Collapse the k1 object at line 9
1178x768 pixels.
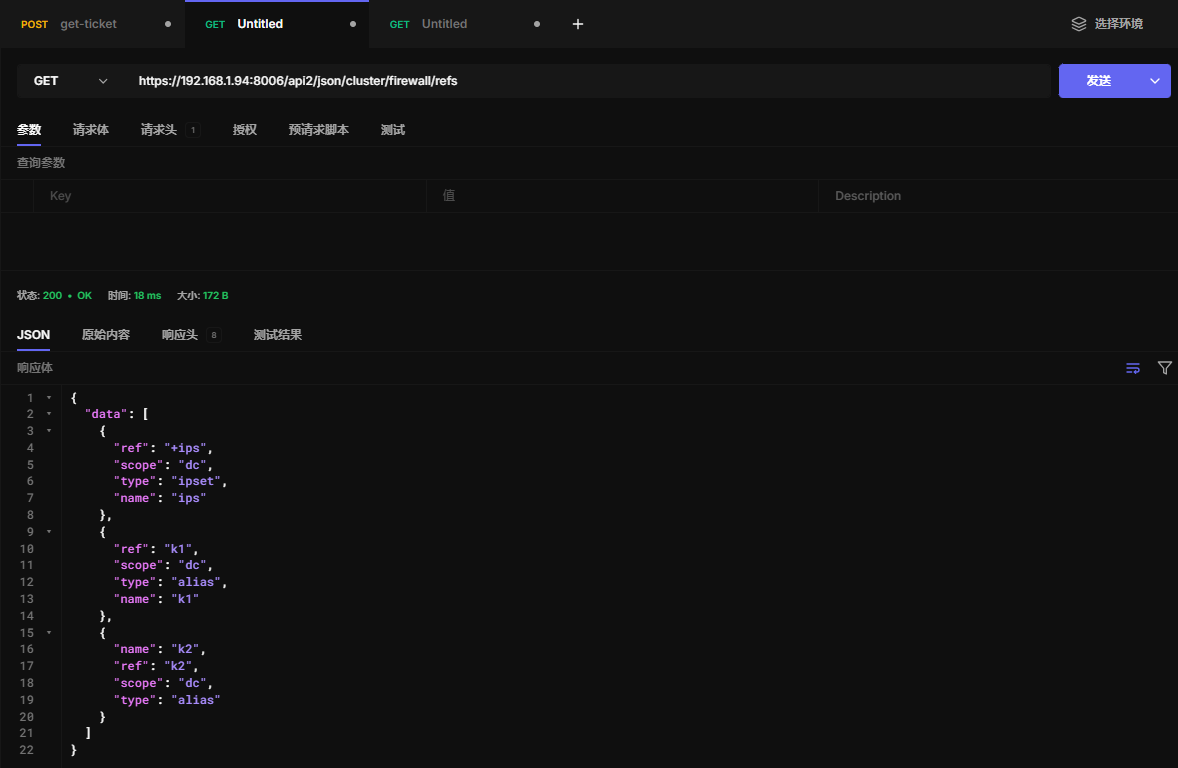click(49, 532)
